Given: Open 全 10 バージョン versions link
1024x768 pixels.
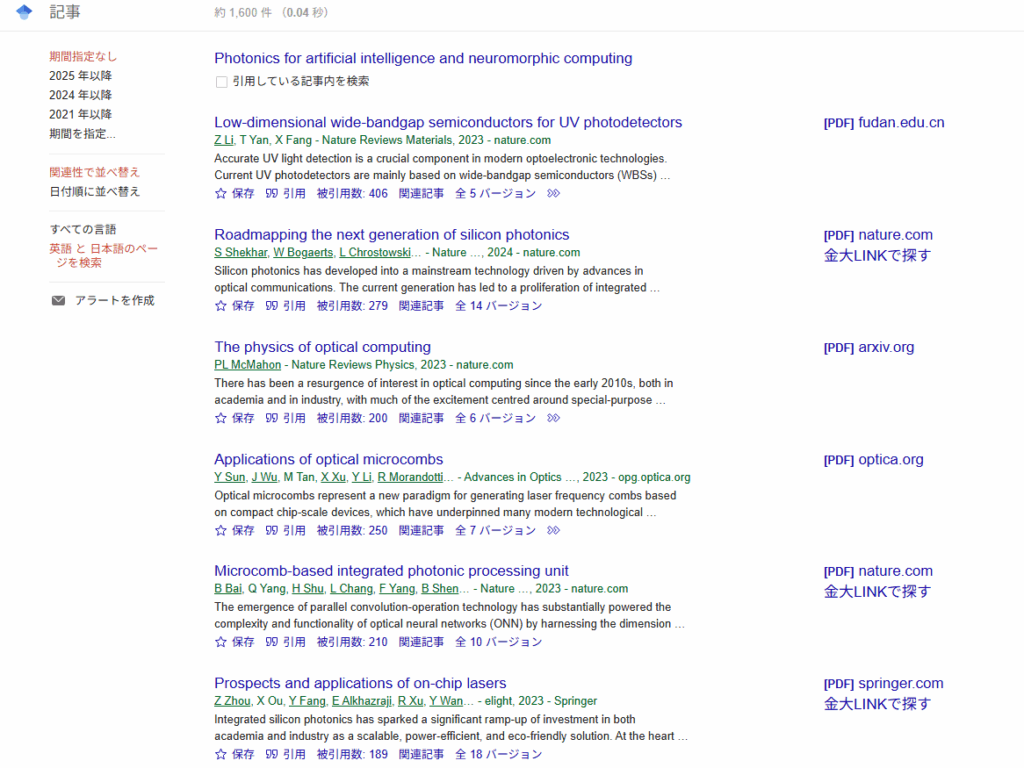Looking at the screenshot, I should point(498,642).
